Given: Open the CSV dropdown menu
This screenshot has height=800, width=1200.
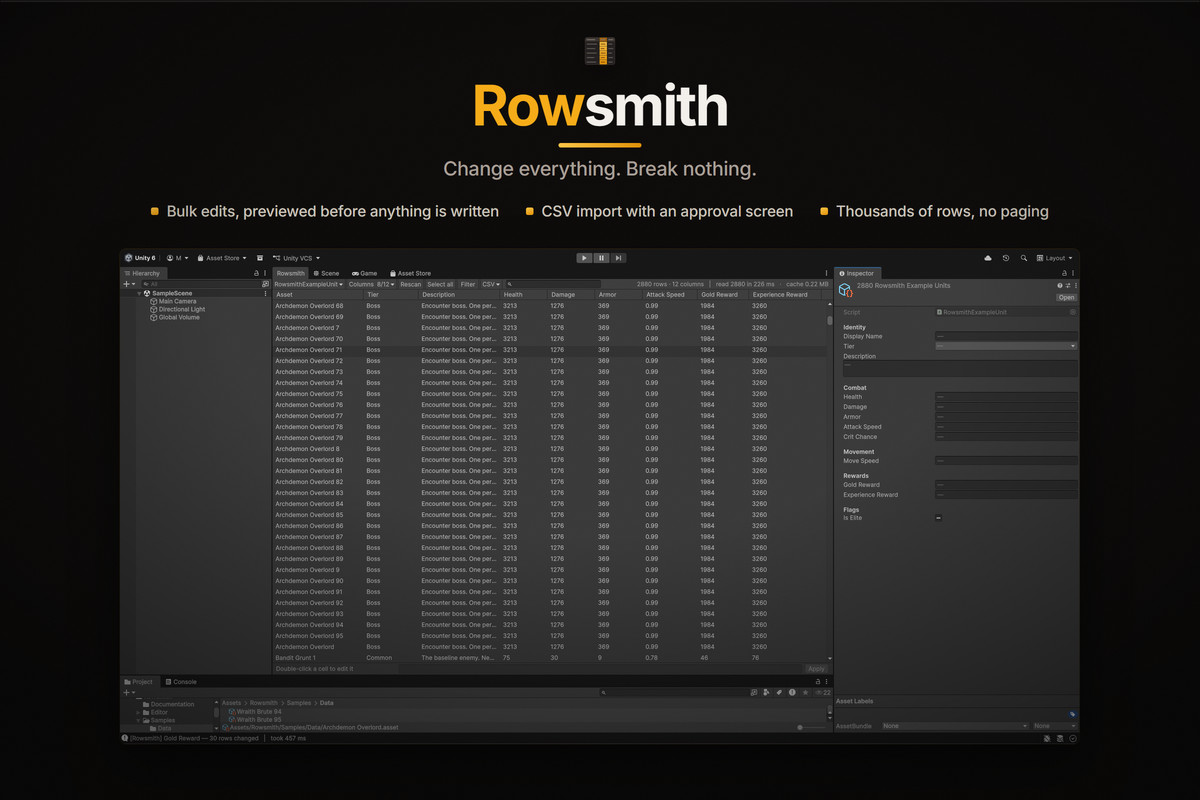Looking at the screenshot, I should pyautogui.click(x=490, y=284).
